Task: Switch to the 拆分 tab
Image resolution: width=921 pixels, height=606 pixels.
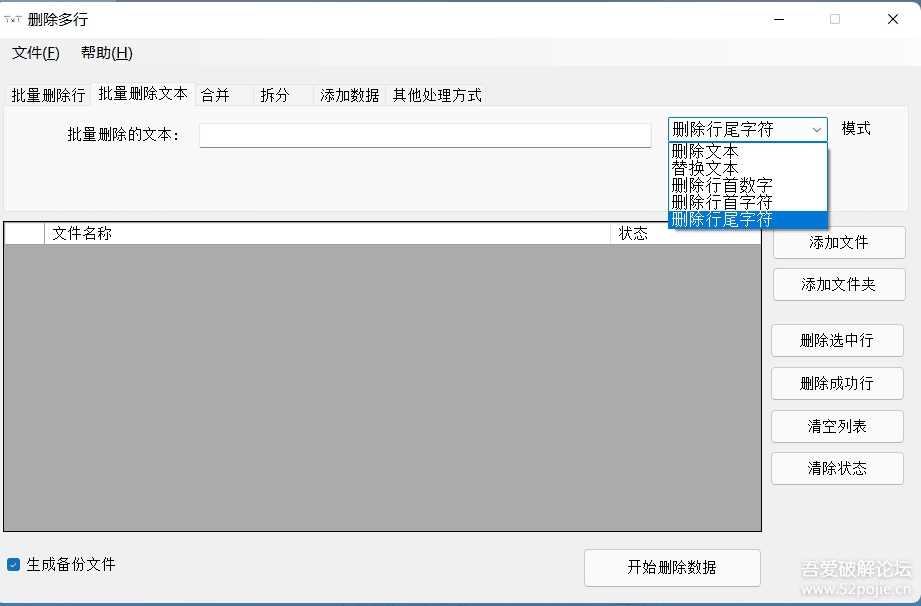Action: click(274, 93)
